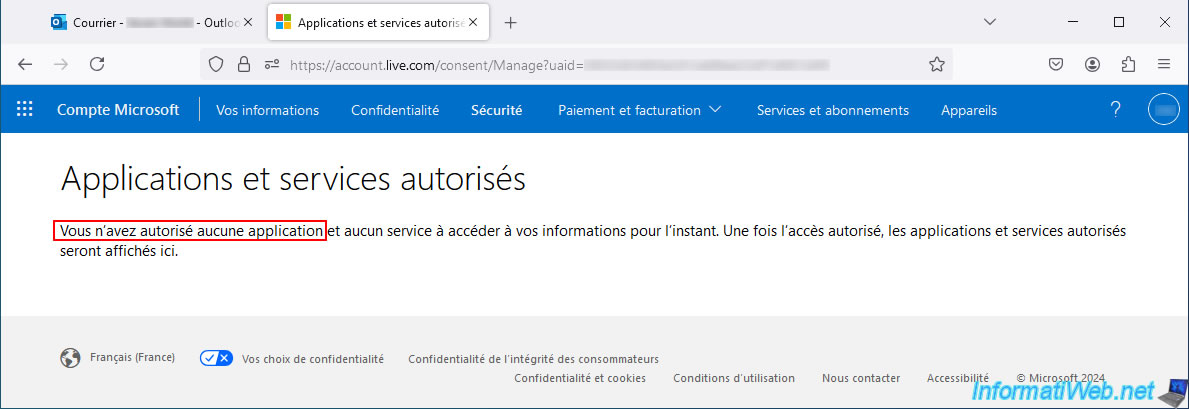Viewport: 1189px width, 409px height.
Task: Click the padlock site security icon
Action: [x=243, y=64]
